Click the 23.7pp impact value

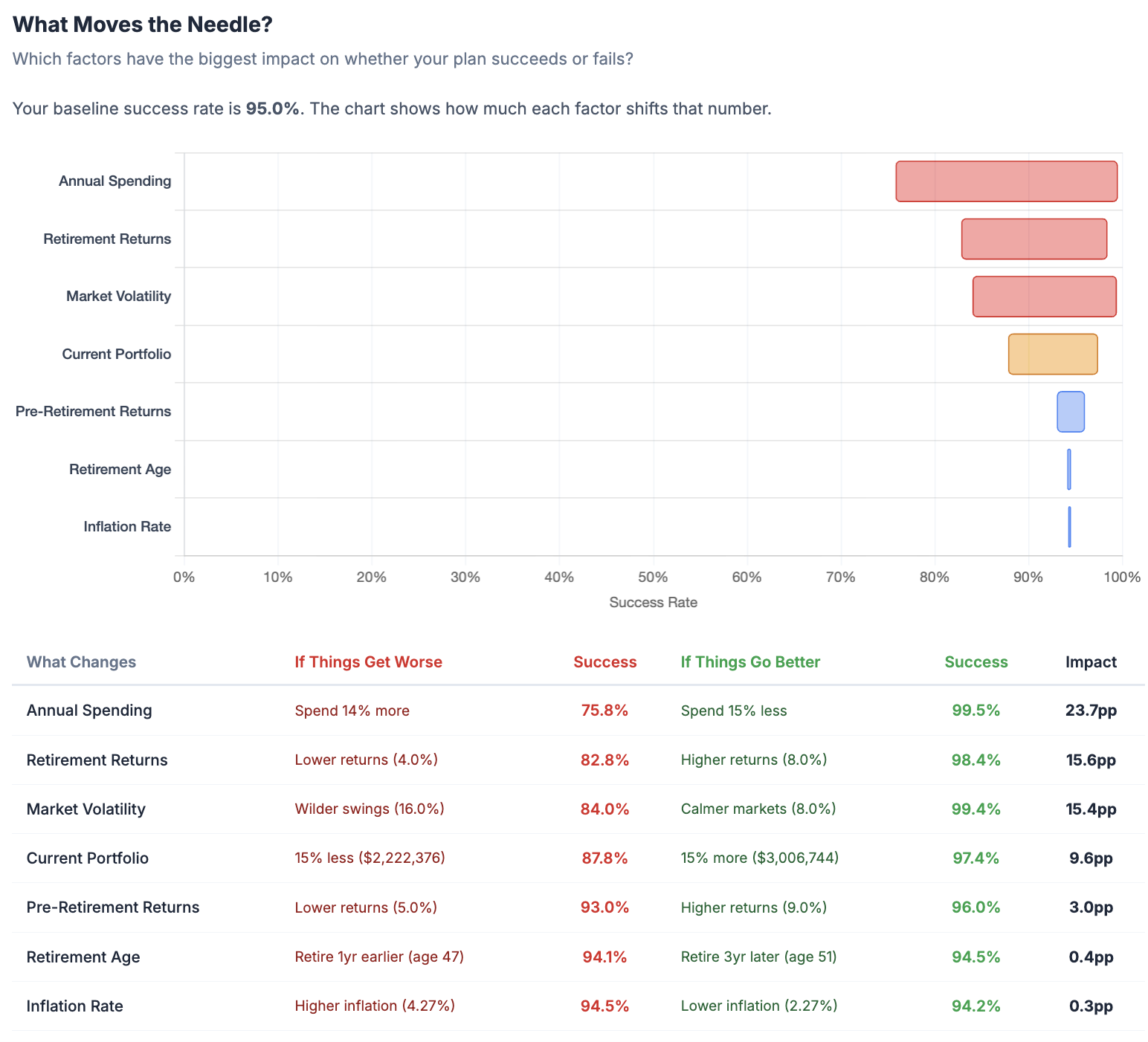pos(1091,711)
